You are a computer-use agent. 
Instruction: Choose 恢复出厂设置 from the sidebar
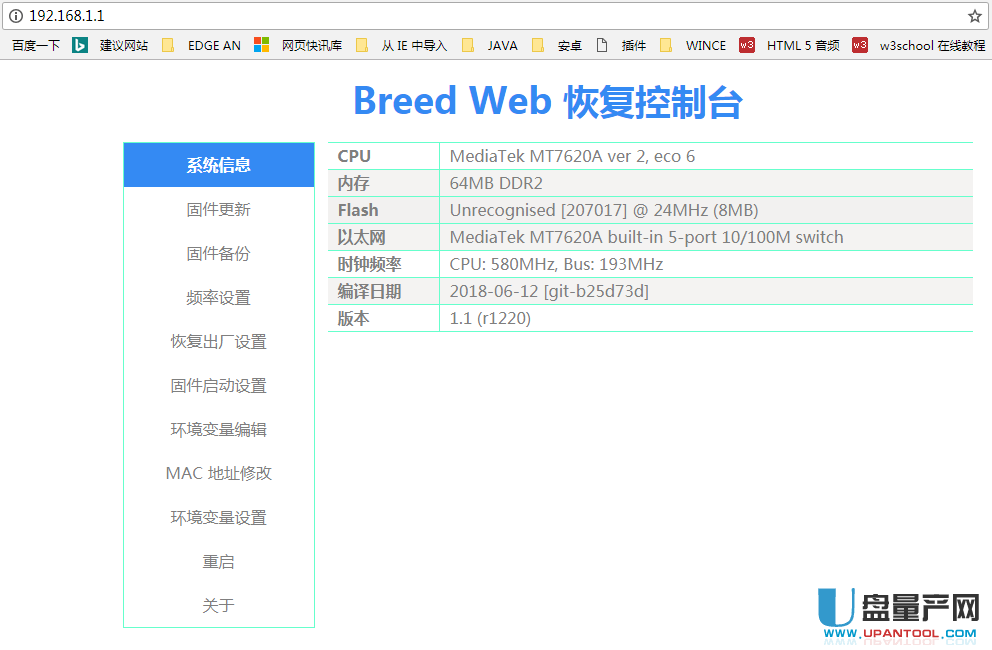218,342
